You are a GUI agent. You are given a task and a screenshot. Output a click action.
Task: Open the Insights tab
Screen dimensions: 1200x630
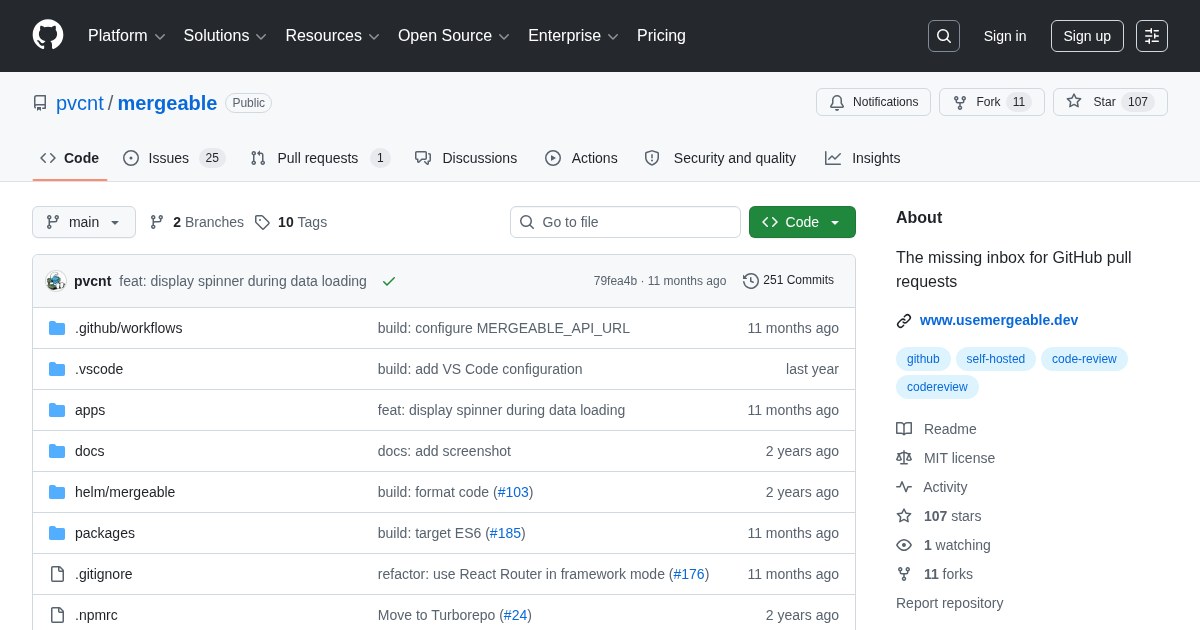(862, 158)
